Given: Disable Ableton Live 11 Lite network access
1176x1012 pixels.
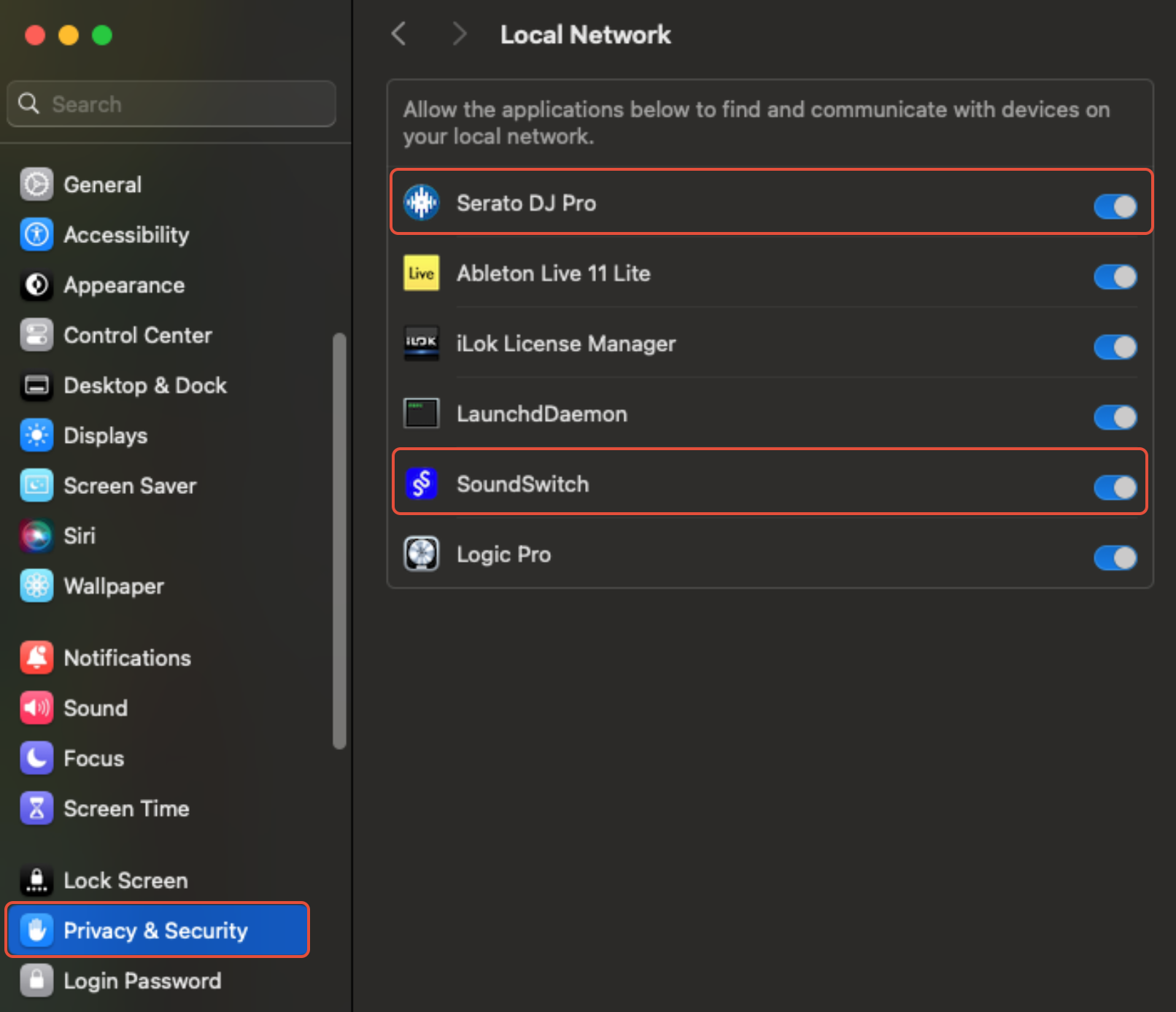Looking at the screenshot, I should coord(1115,277).
